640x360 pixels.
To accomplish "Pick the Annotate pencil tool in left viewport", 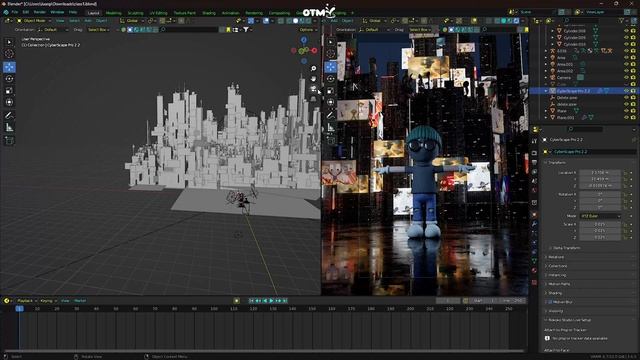I will pyautogui.click(x=9, y=116).
